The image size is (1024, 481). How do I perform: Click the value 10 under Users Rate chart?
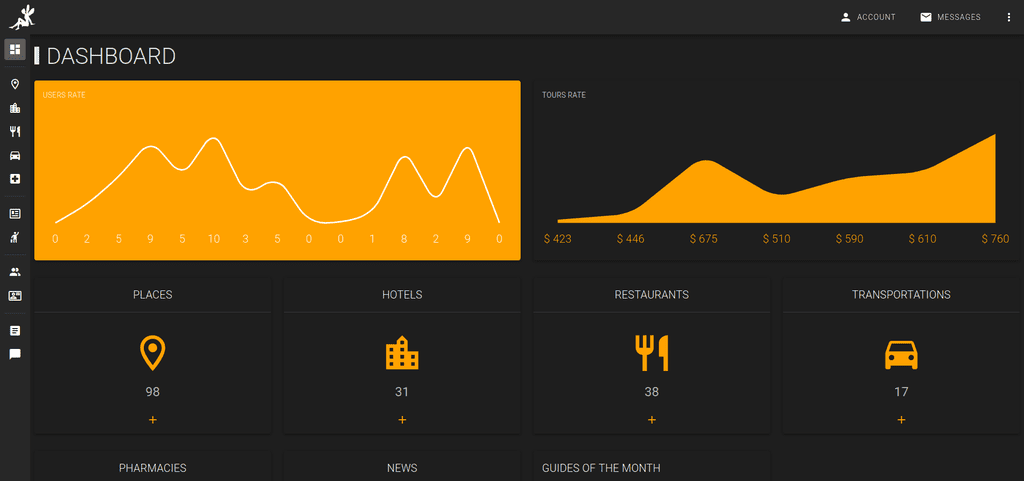click(214, 239)
